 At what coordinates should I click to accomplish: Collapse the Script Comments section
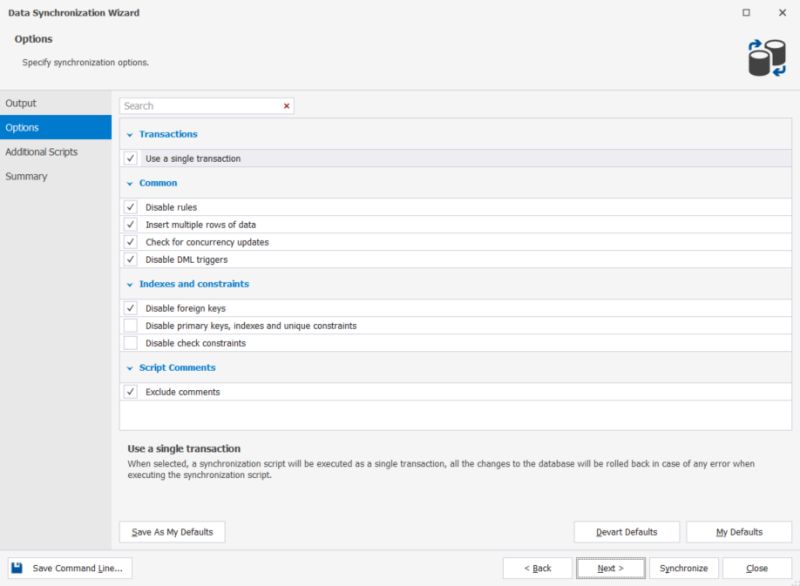coord(128,367)
